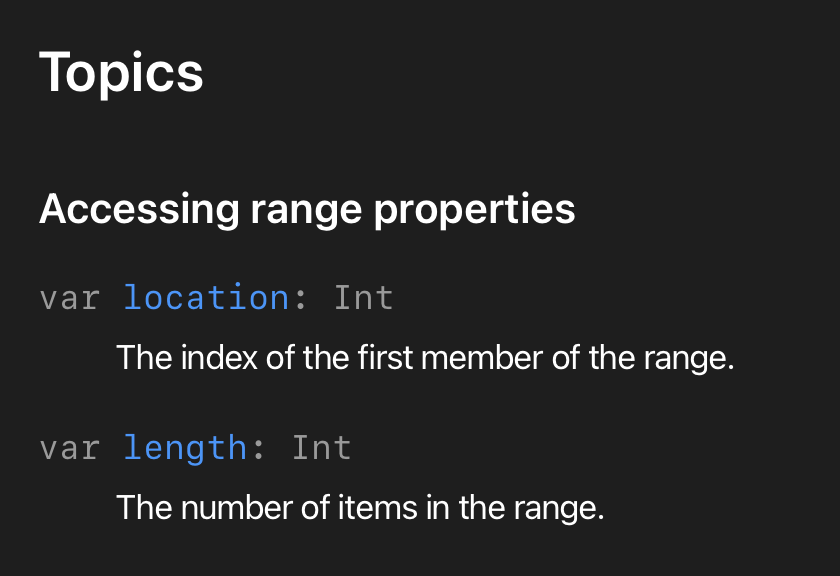The height and width of the screenshot is (576, 840).
Task: Click the var keyword before location
Action: 70,298
